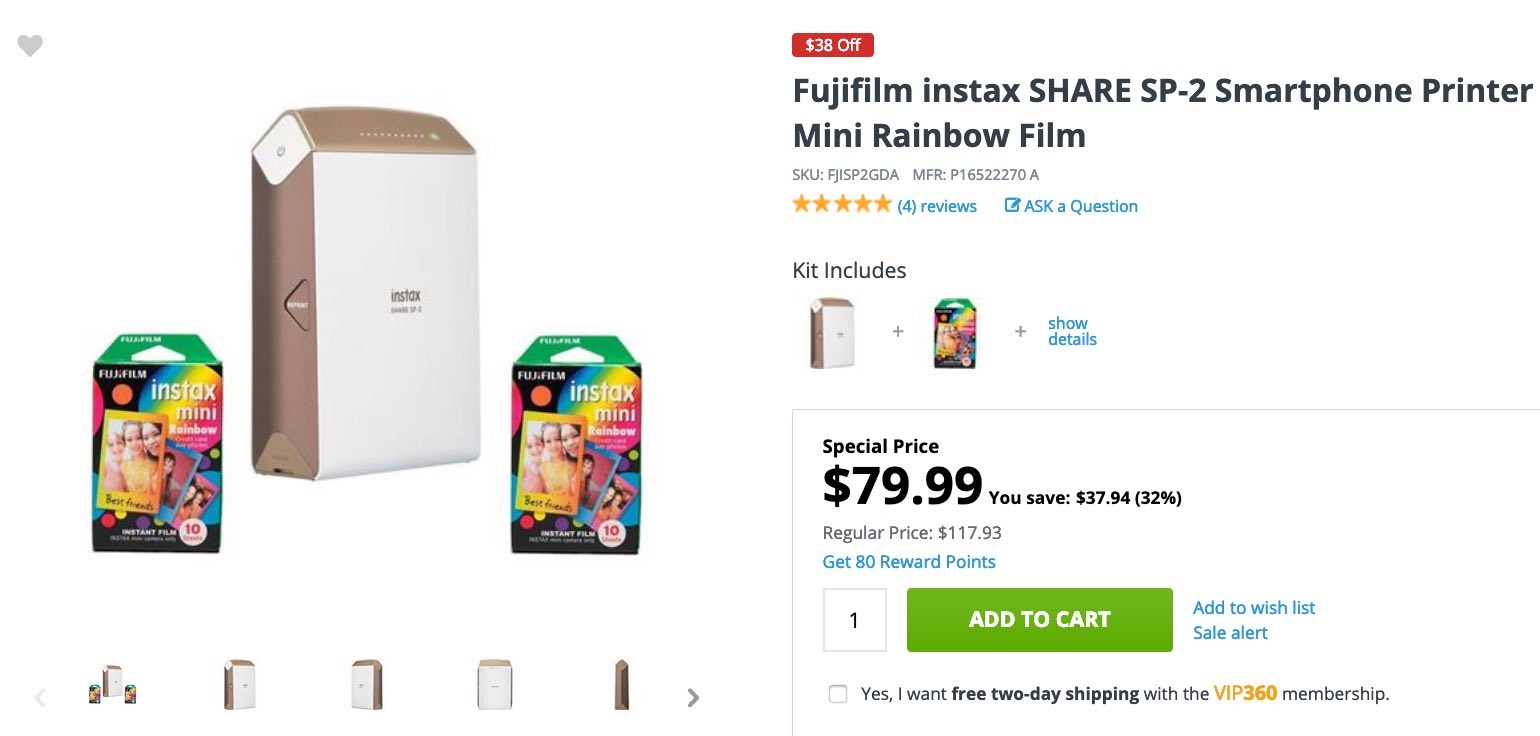Click the heart wishlist icon
The height and width of the screenshot is (736, 1540).
[x=30, y=46]
